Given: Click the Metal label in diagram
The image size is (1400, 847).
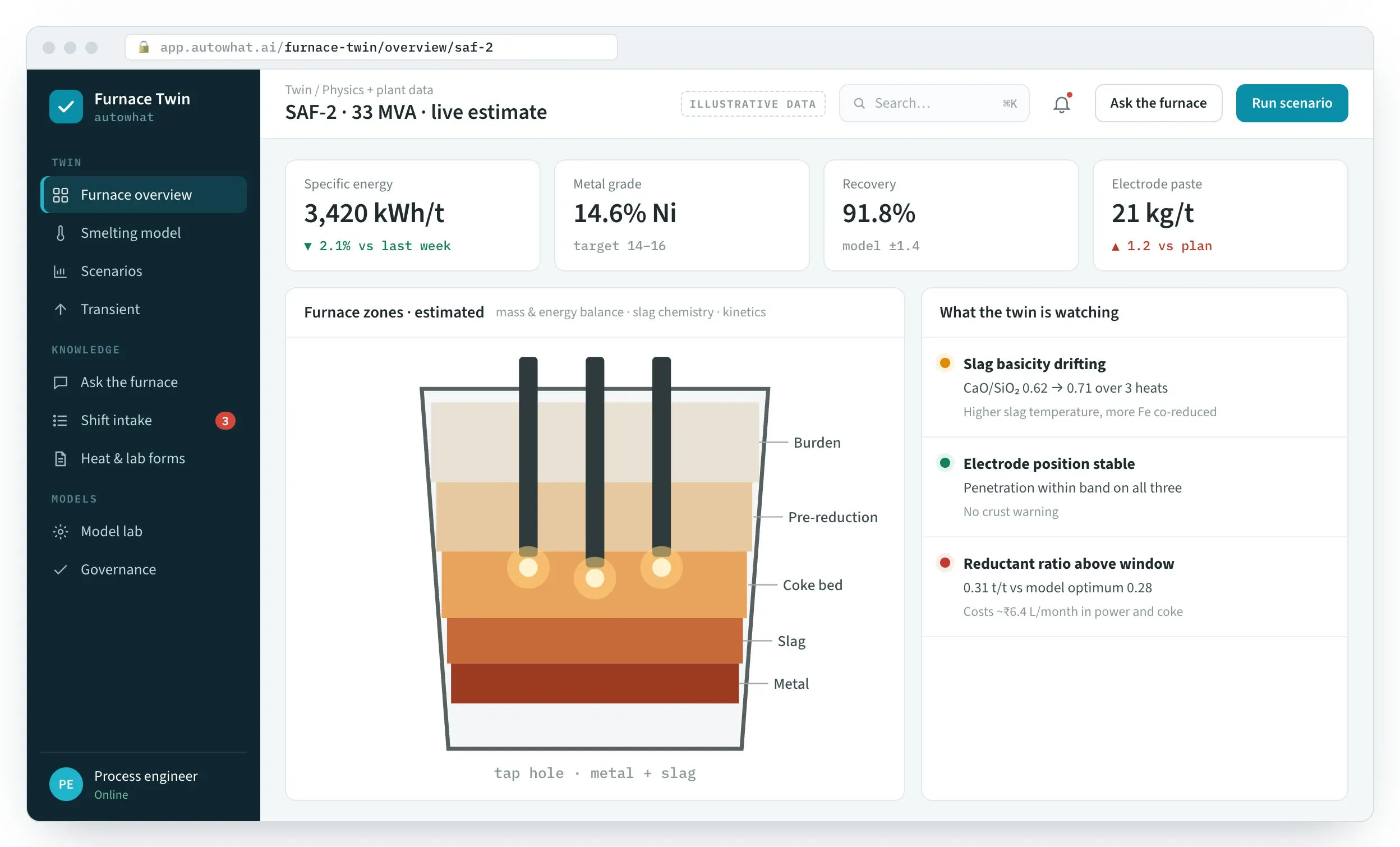Looking at the screenshot, I should coord(791,684).
